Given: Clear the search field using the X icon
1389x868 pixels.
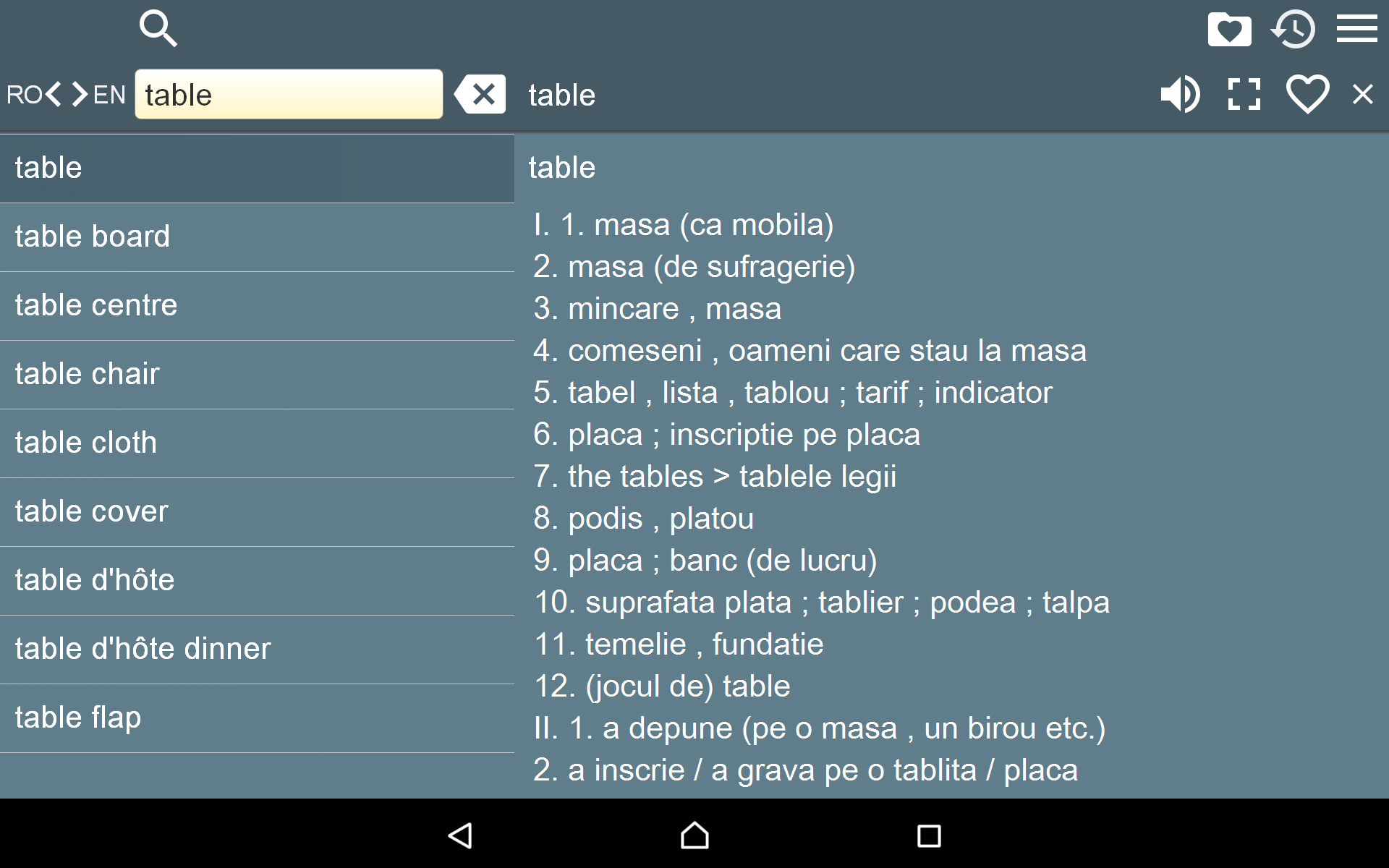Looking at the screenshot, I should (x=480, y=94).
